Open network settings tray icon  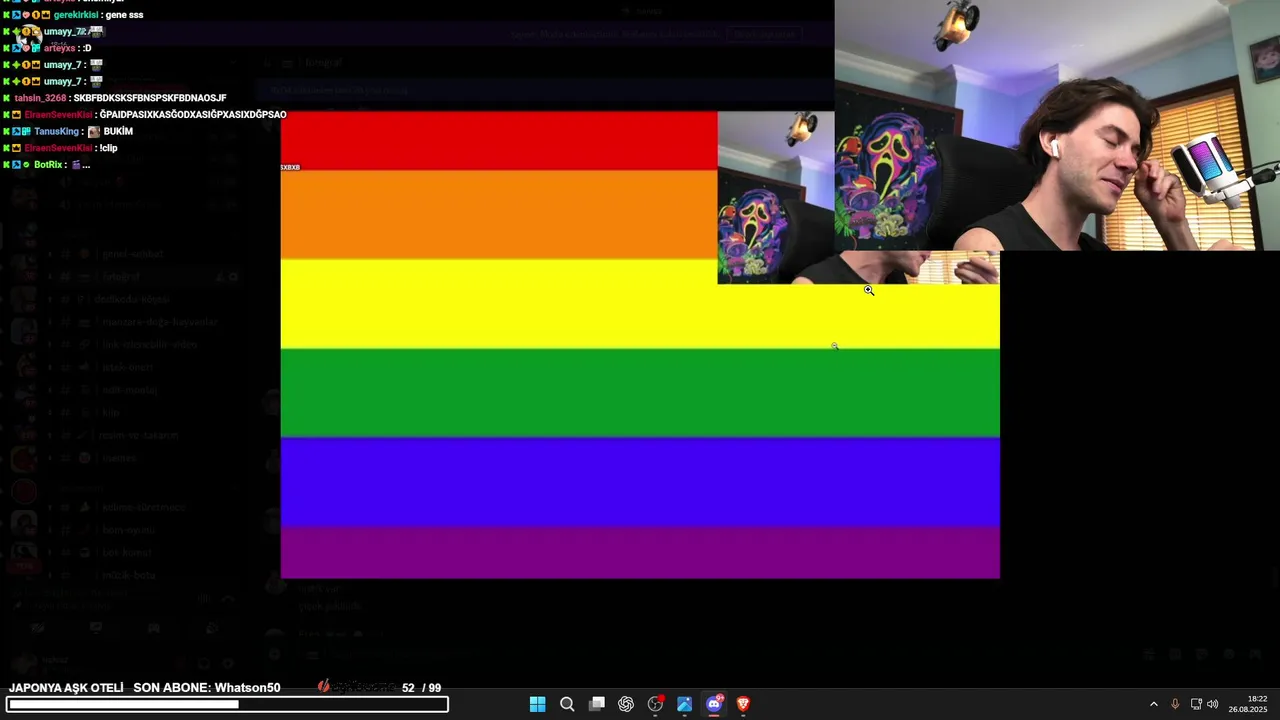[1196, 704]
